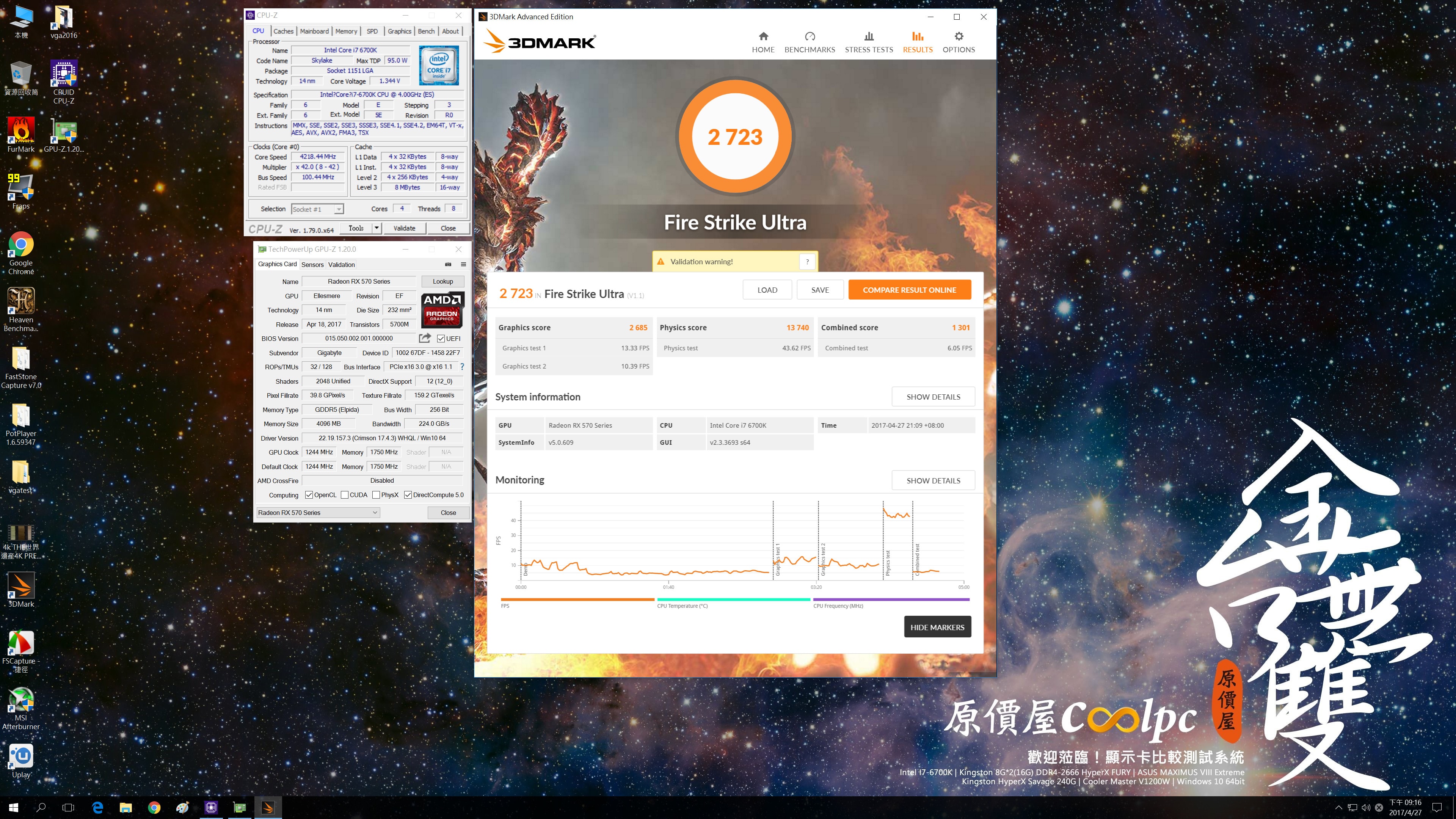Open Windows Start menu
Image resolution: width=1456 pixels, height=819 pixels.
[14, 807]
